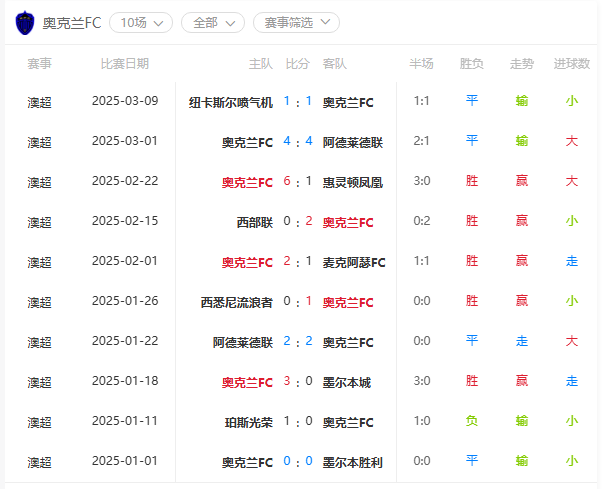This screenshot has width=602, height=489.
Task: Click the 赛事 column header
Action: coord(39,64)
